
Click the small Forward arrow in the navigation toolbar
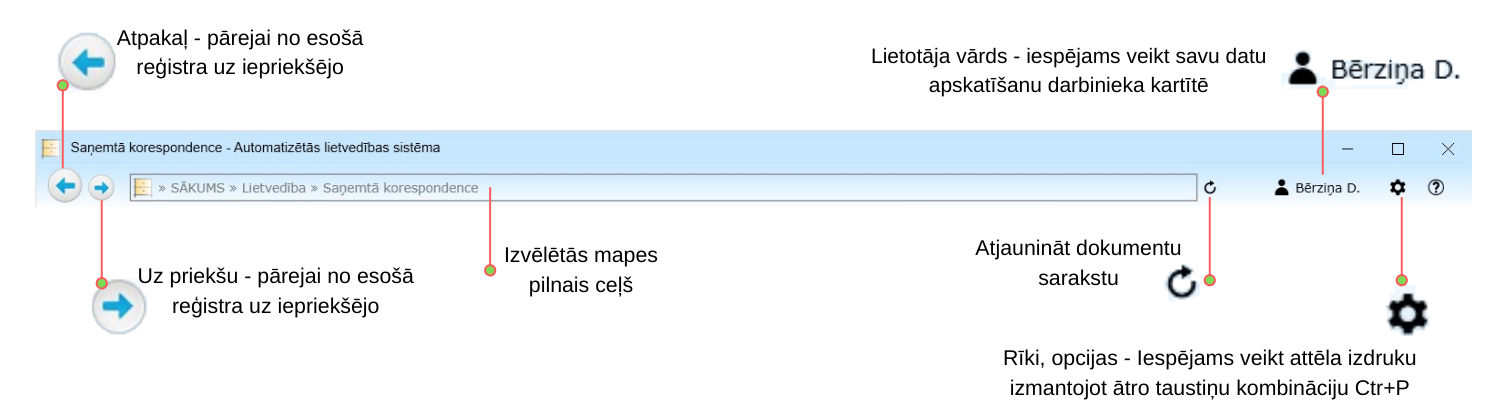click(x=101, y=187)
